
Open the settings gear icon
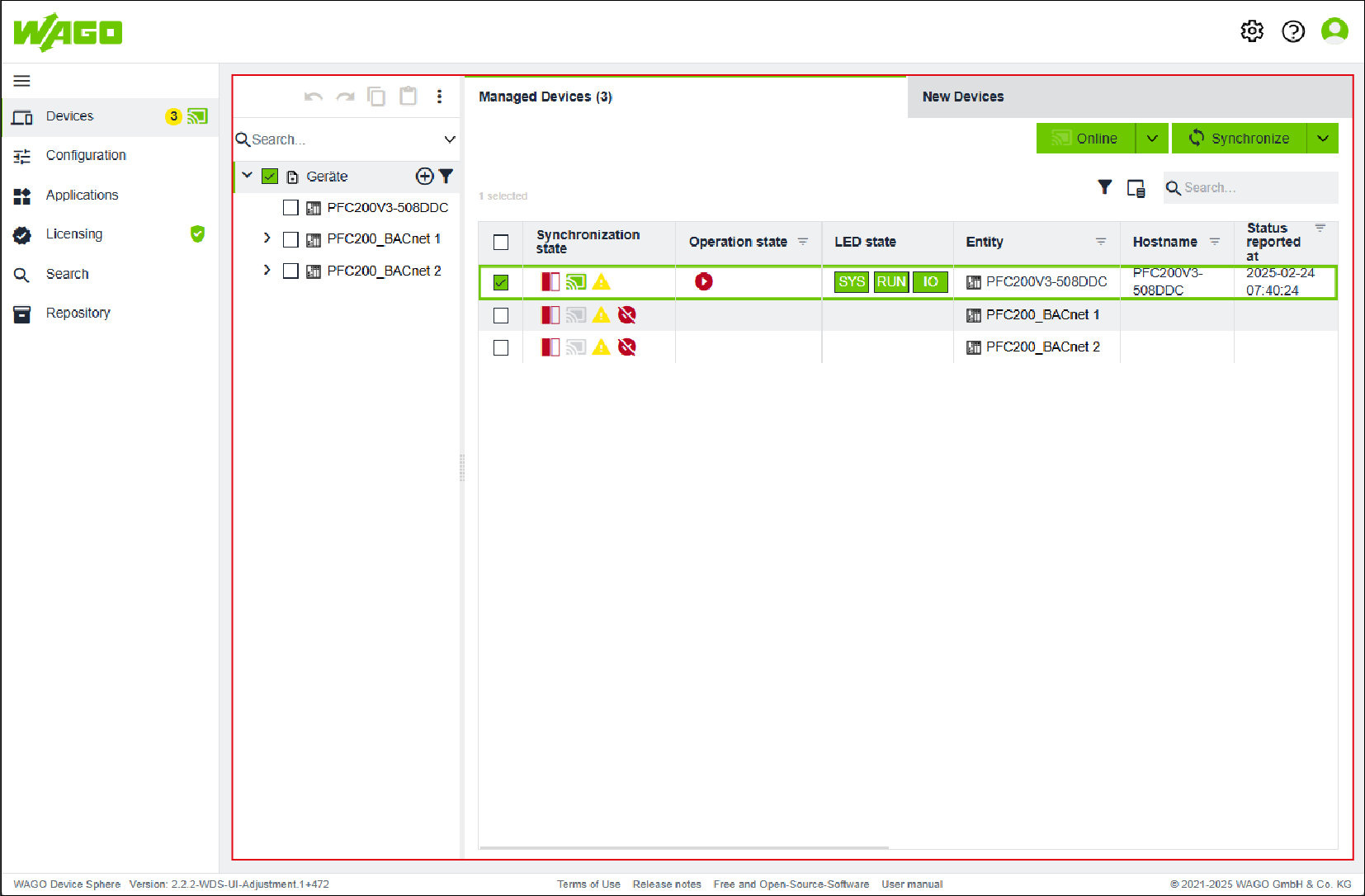coord(1252,31)
